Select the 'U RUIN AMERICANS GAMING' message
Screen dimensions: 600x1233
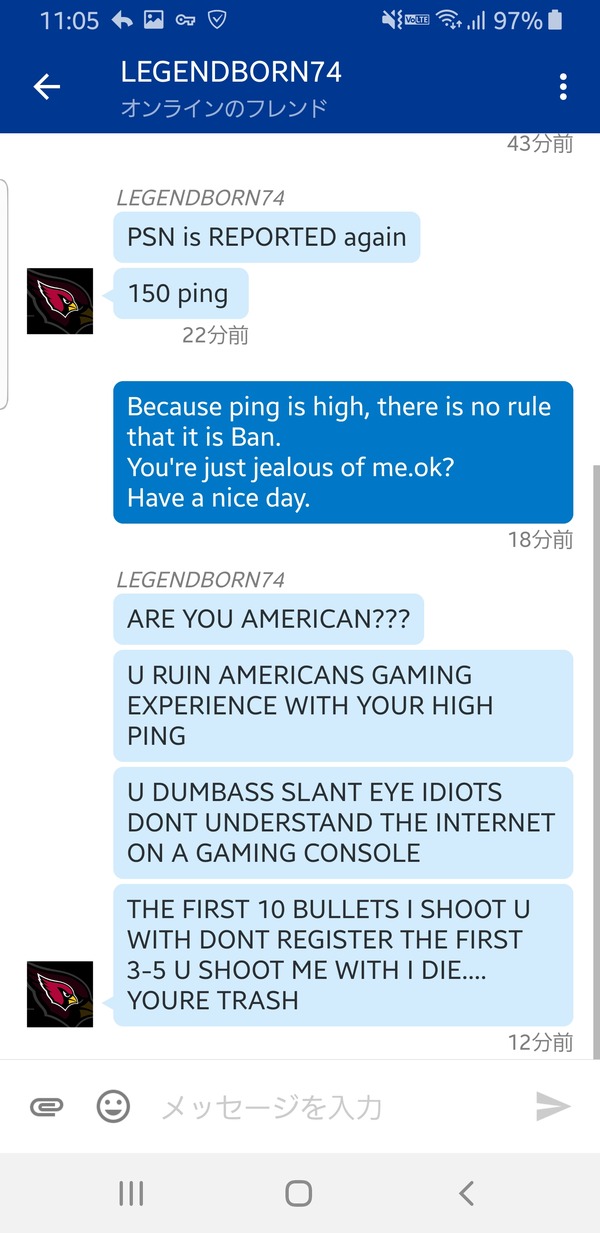[x=343, y=706]
